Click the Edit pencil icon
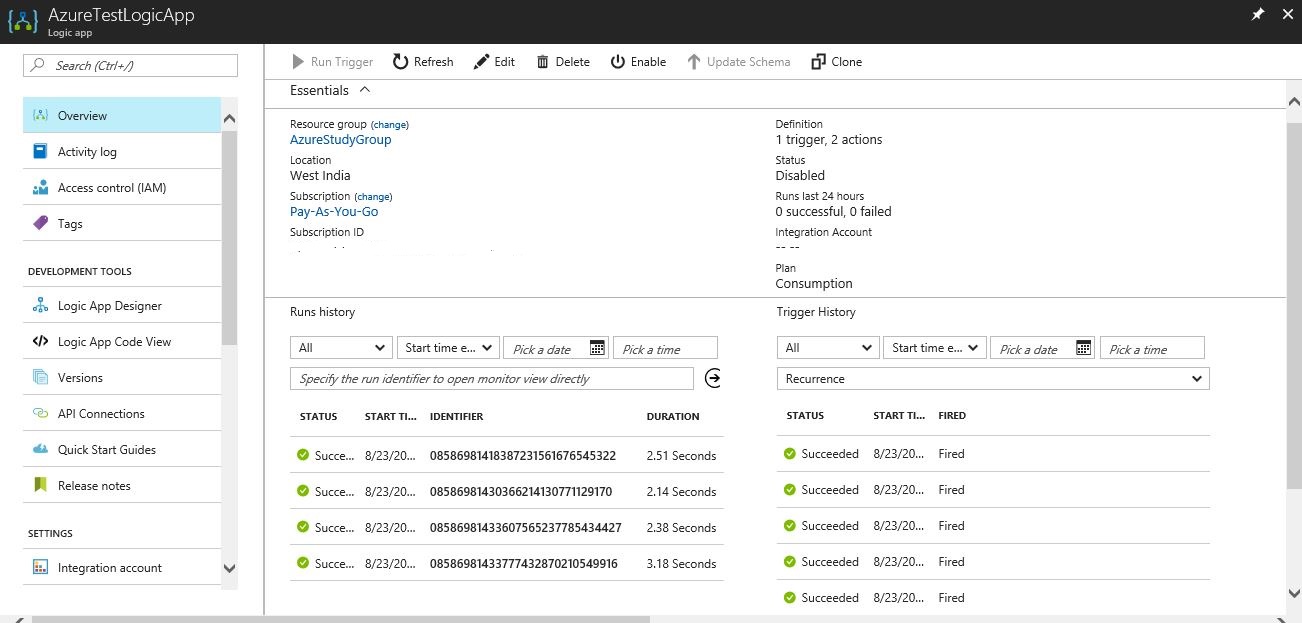This screenshot has height=623, width=1302. (x=481, y=62)
